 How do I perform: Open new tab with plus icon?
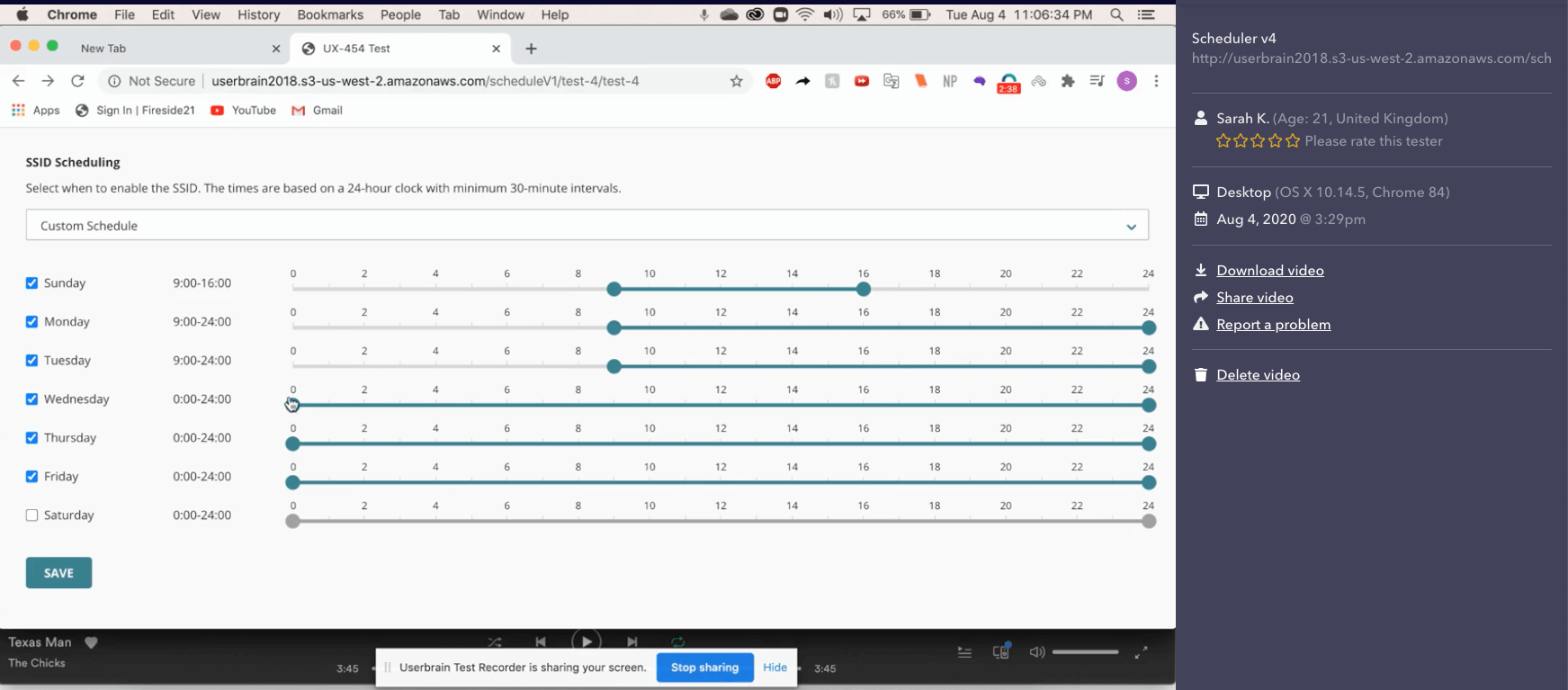(532, 49)
